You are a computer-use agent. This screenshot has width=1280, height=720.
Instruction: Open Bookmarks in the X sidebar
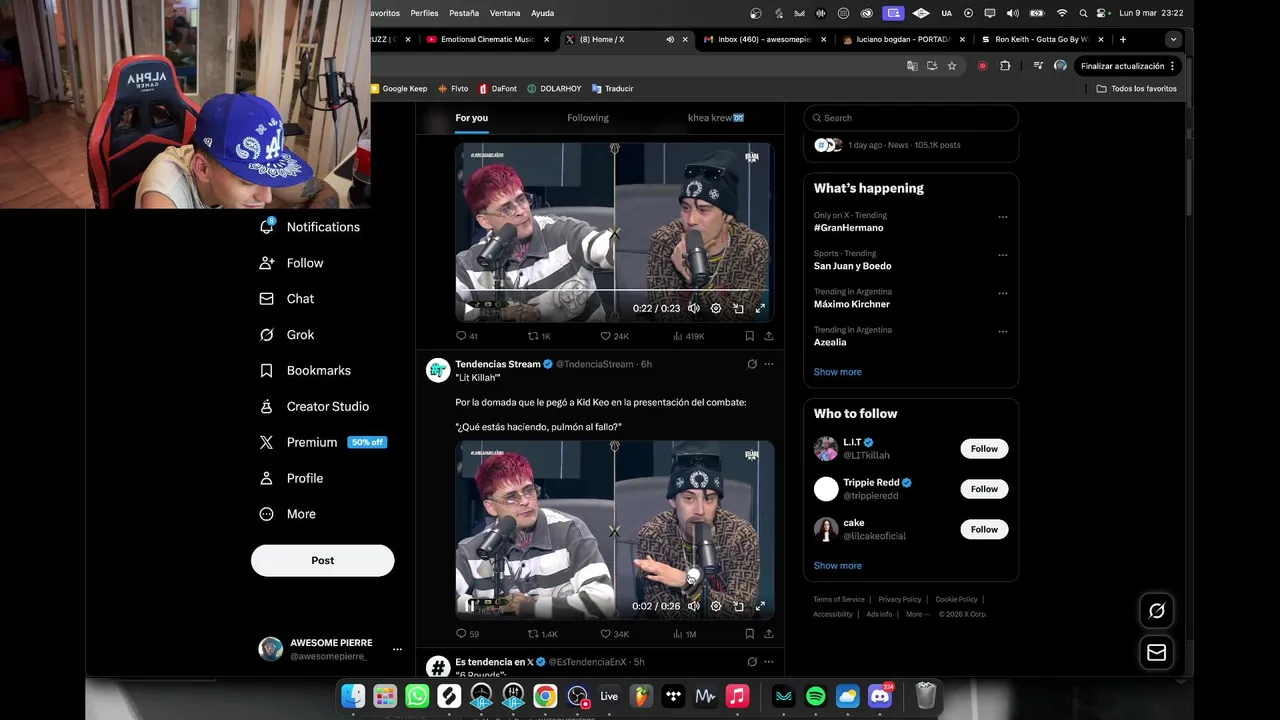click(305, 371)
